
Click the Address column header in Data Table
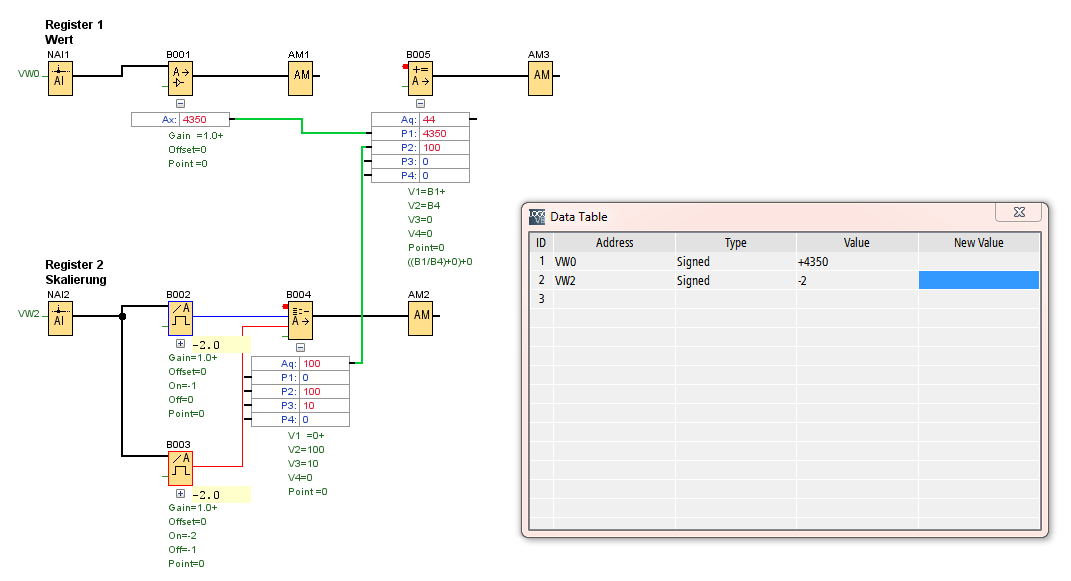pos(614,243)
